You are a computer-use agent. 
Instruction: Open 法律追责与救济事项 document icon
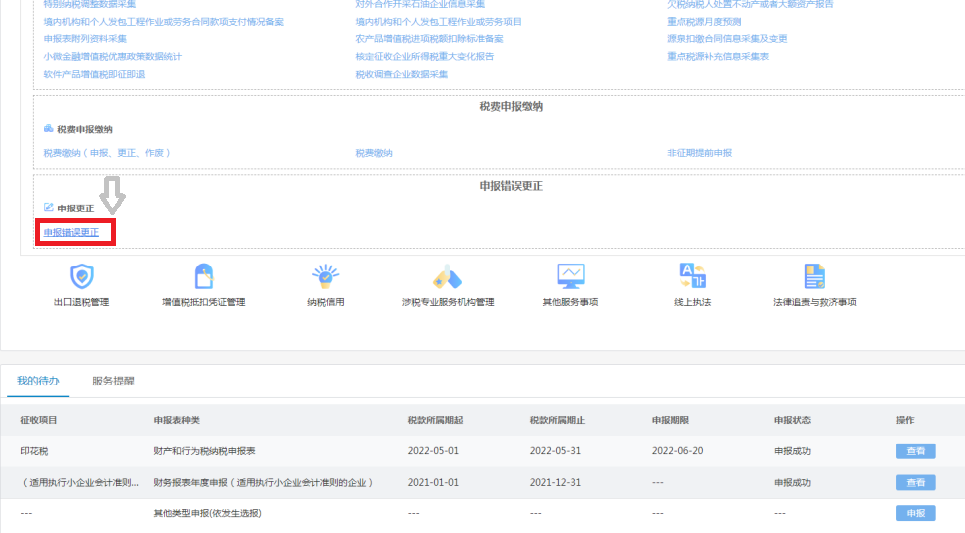tap(815, 276)
